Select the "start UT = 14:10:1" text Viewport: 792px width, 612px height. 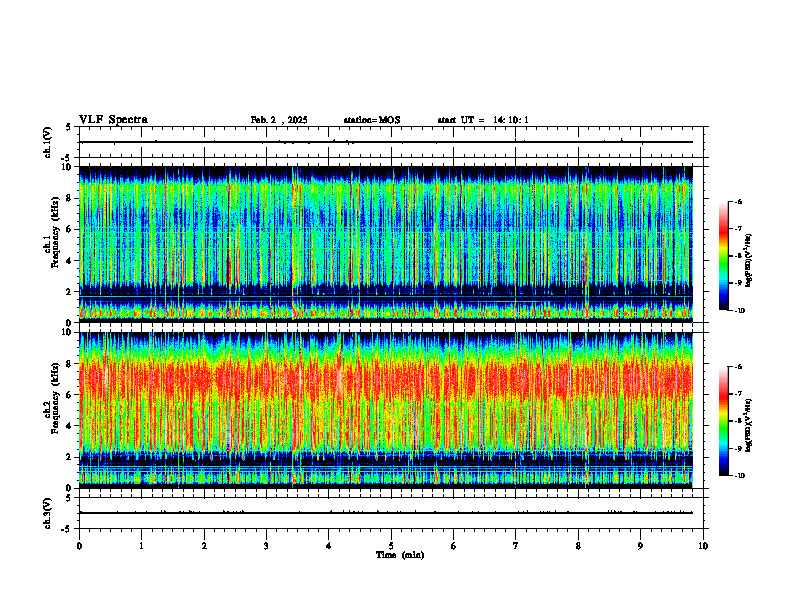[x=483, y=120]
